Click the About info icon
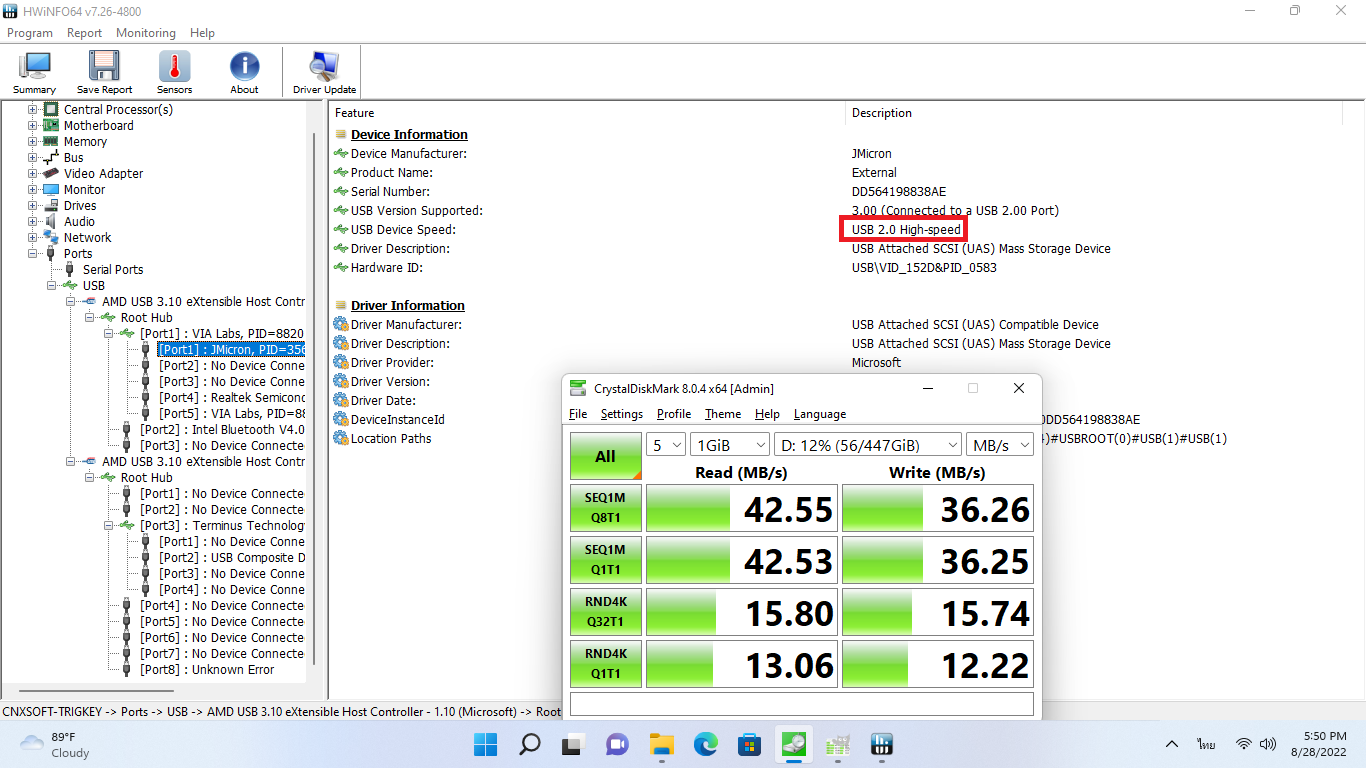Viewport: 1366px width, 768px height. pyautogui.click(x=244, y=72)
